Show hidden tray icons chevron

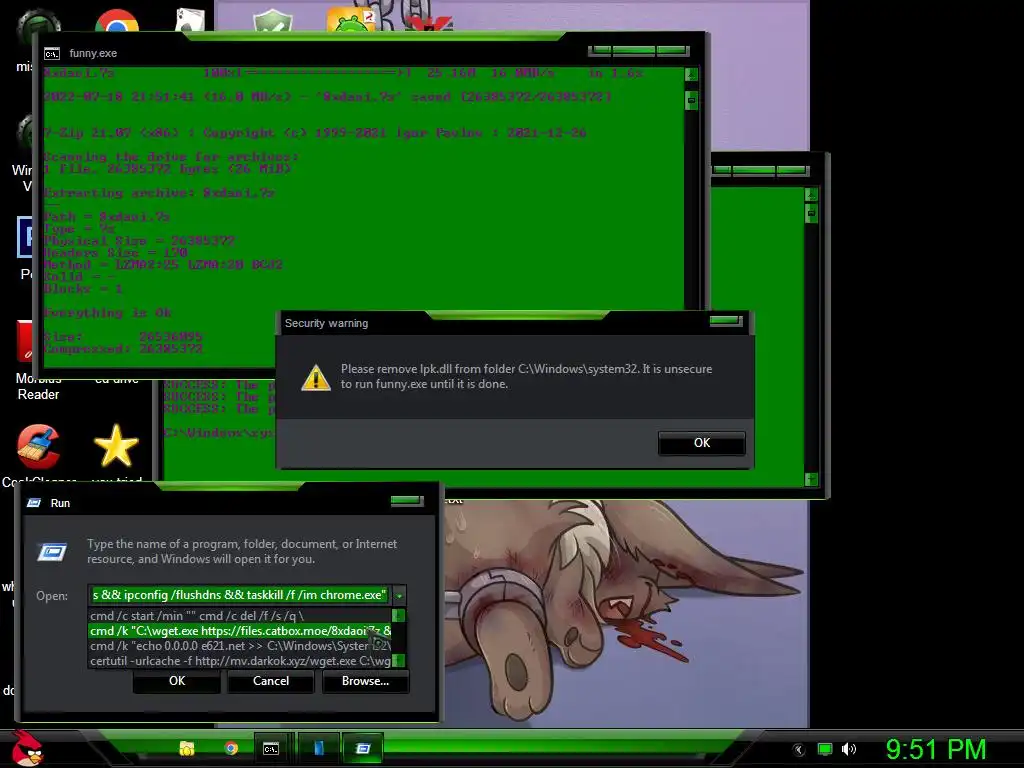tap(799, 750)
